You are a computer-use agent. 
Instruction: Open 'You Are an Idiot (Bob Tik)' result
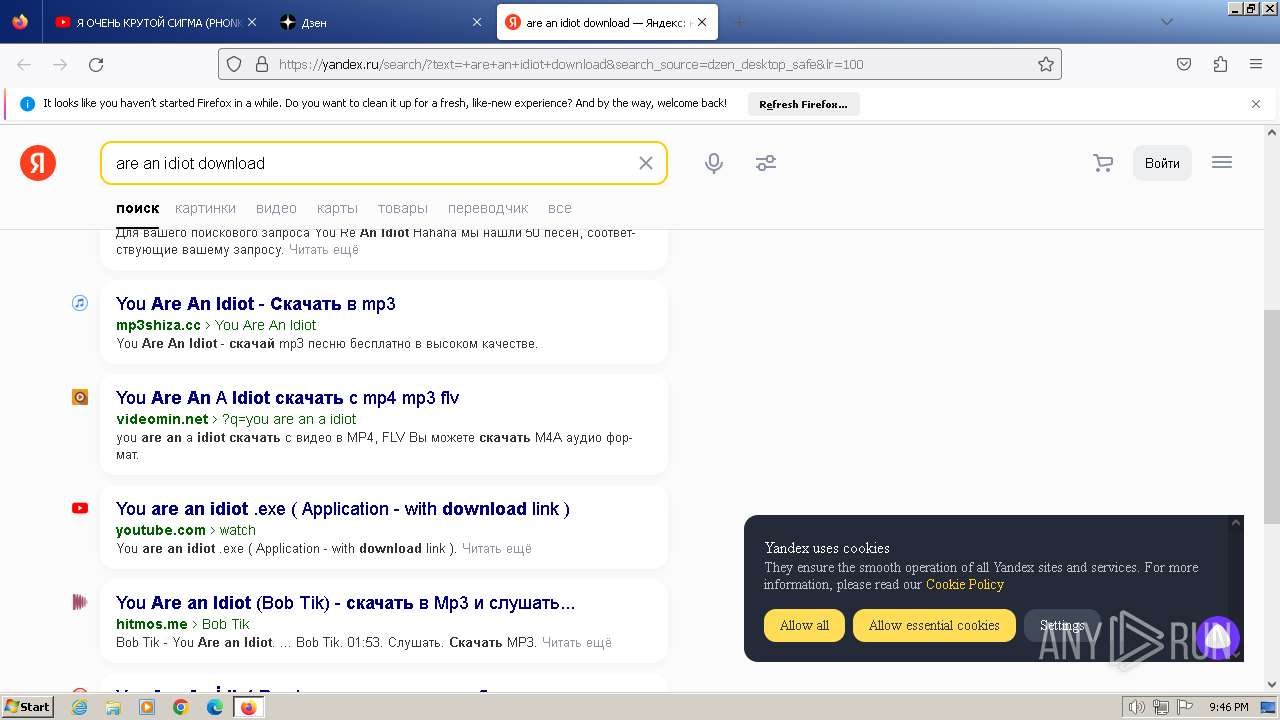click(346, 603)
